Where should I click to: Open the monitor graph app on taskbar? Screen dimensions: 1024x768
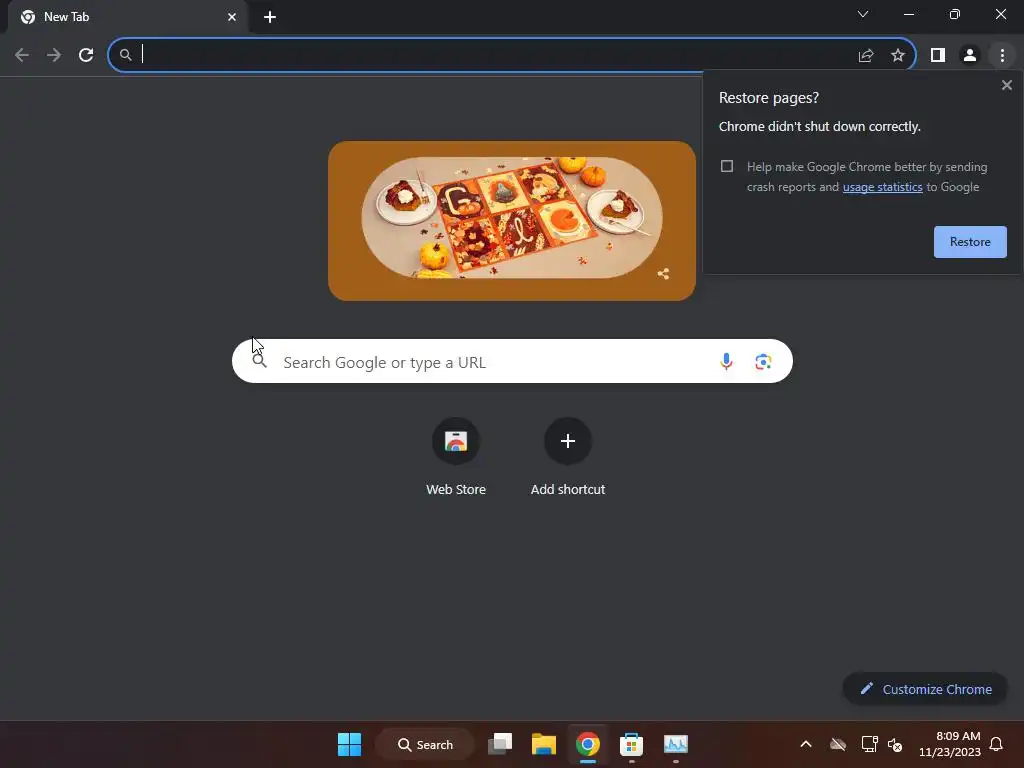point(676,744)
